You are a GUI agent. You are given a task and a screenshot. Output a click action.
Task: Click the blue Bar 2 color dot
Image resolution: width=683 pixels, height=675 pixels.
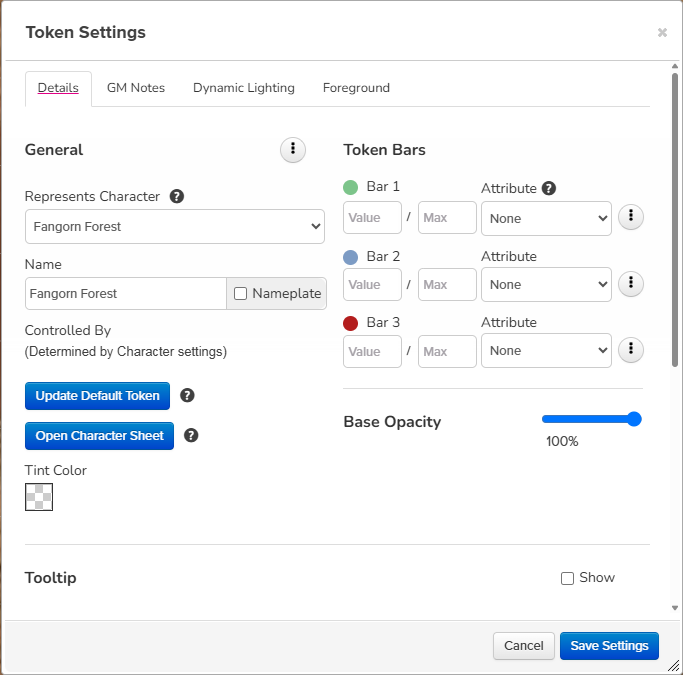click(x=351, y=257)
